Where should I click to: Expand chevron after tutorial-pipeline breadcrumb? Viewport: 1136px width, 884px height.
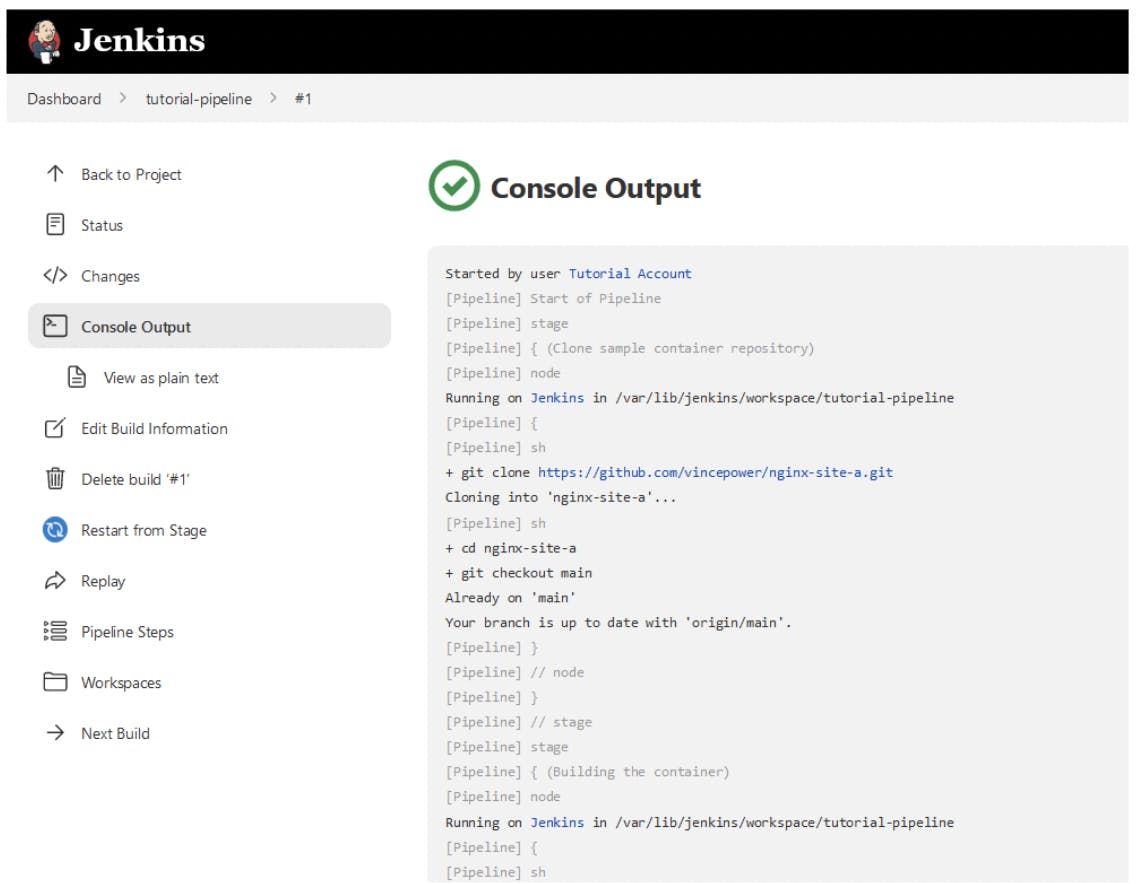pos(273,98)
